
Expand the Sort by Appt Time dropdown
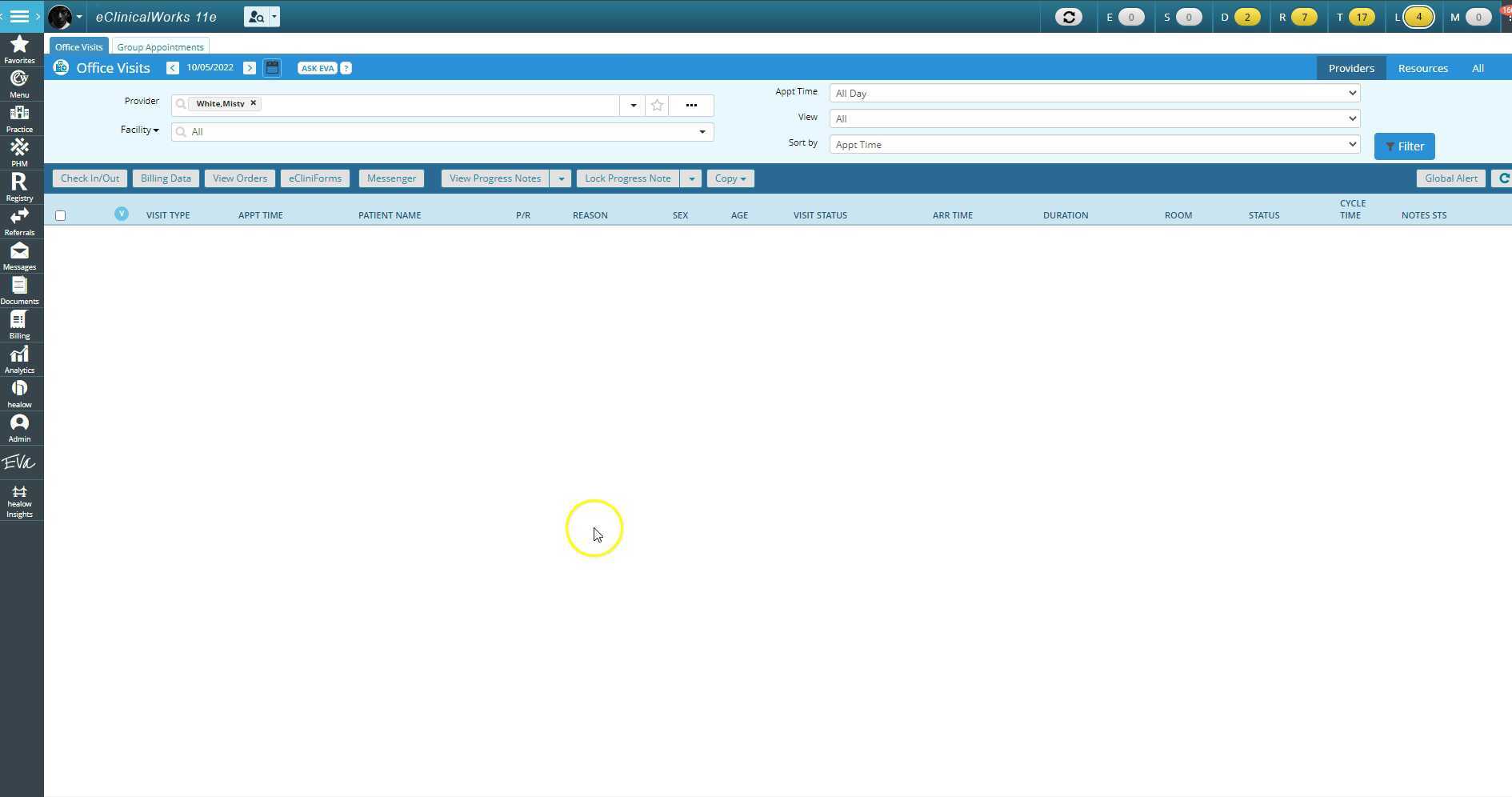tap(1352, 144)
